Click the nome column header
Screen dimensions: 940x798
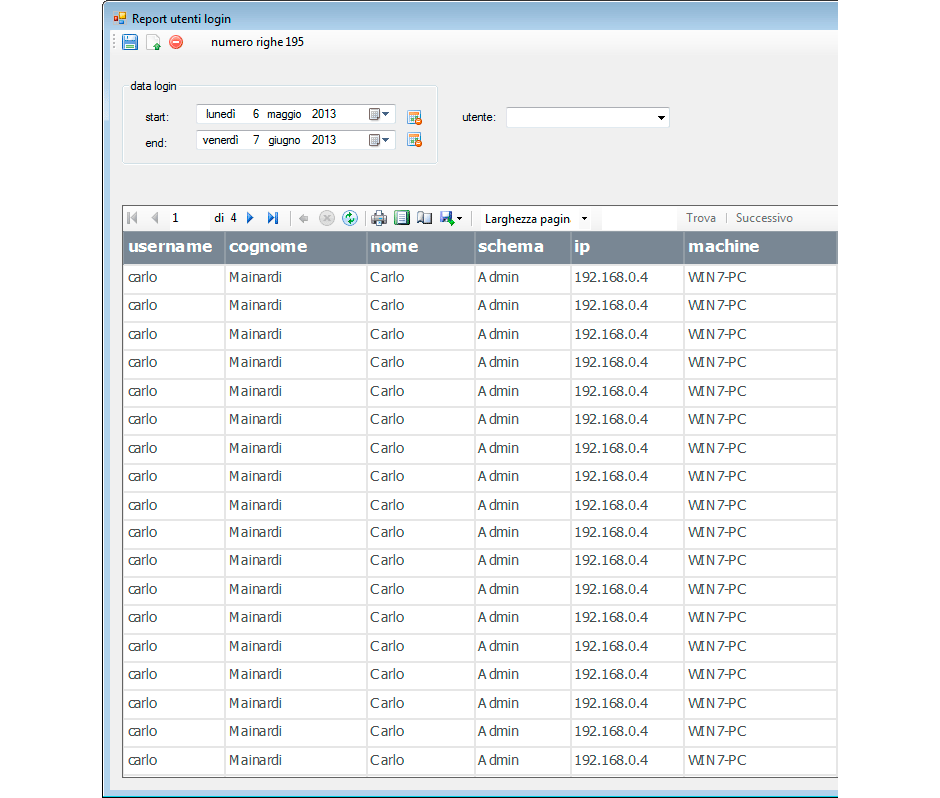pyautogui.click(x=421, y=247)
